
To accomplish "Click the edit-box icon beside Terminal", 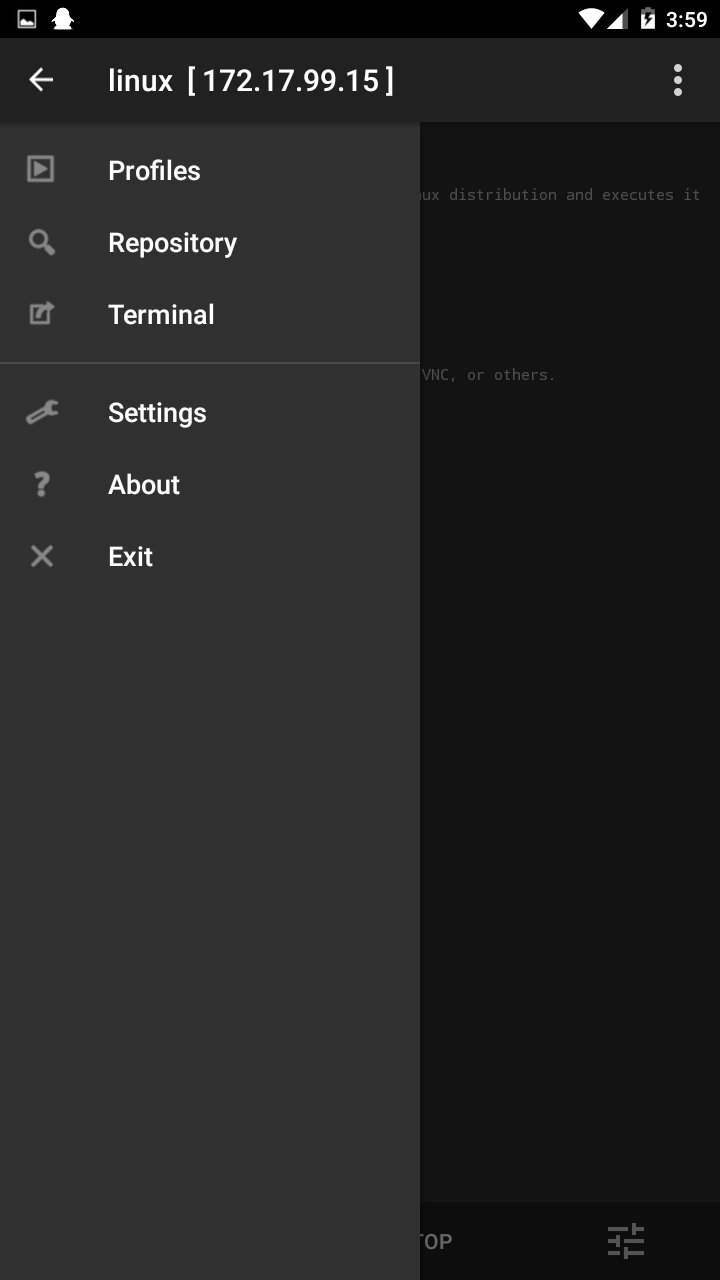I will pos(41,314).
